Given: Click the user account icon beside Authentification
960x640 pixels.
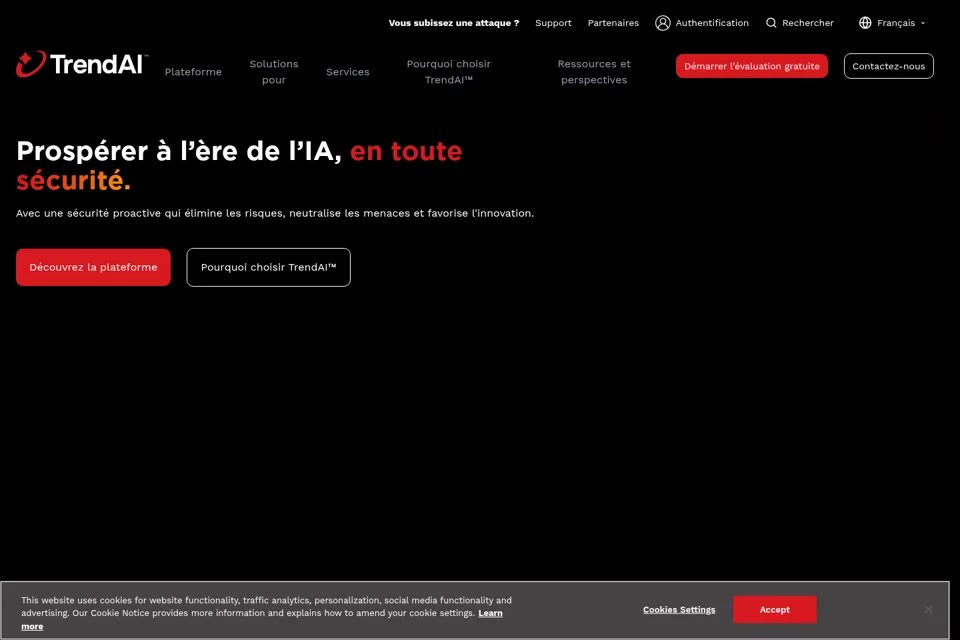Looking at the screenshot, I should (662, 23).
